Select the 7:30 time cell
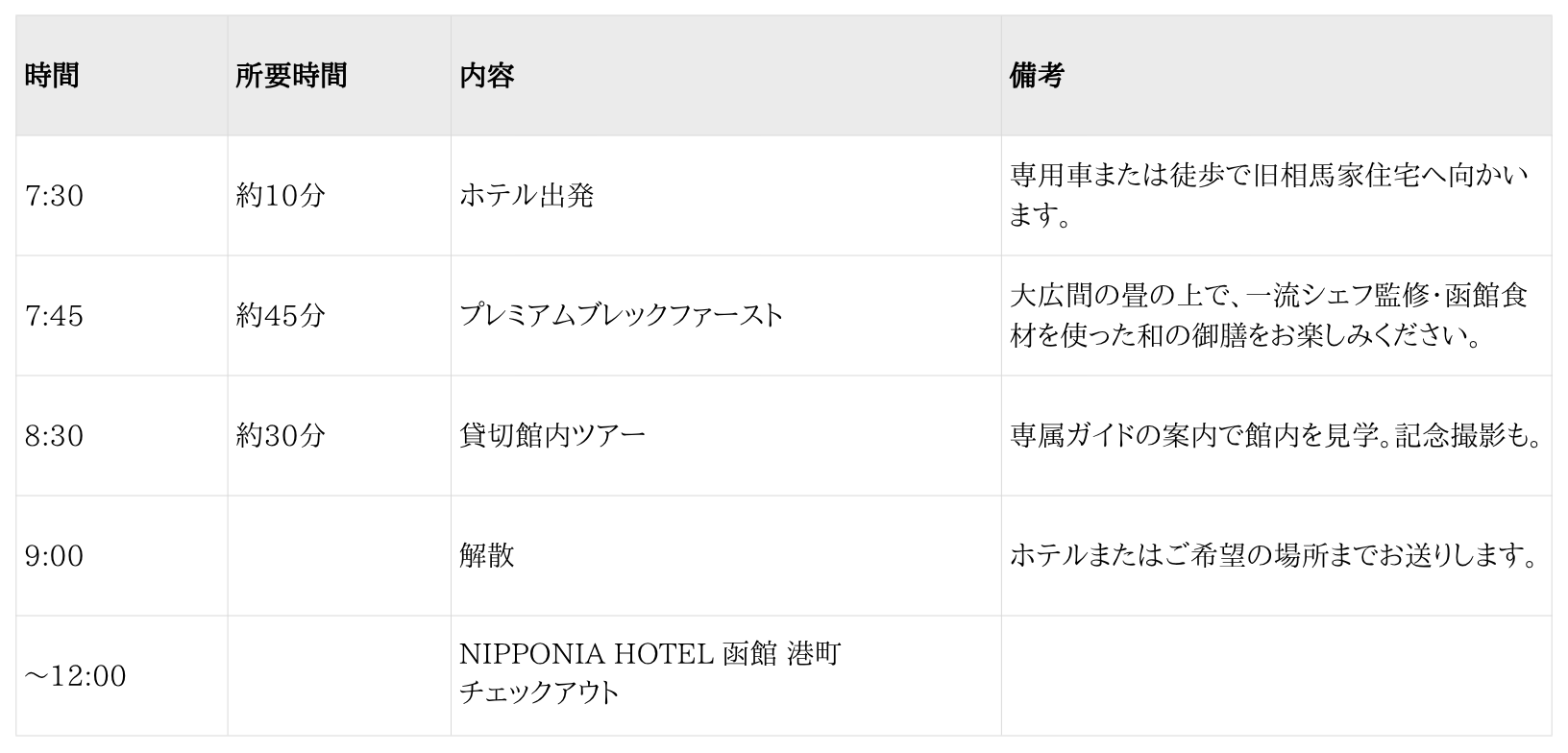Screen dimensions: 1568x753 pyautogui.click(x=55, y=196)
